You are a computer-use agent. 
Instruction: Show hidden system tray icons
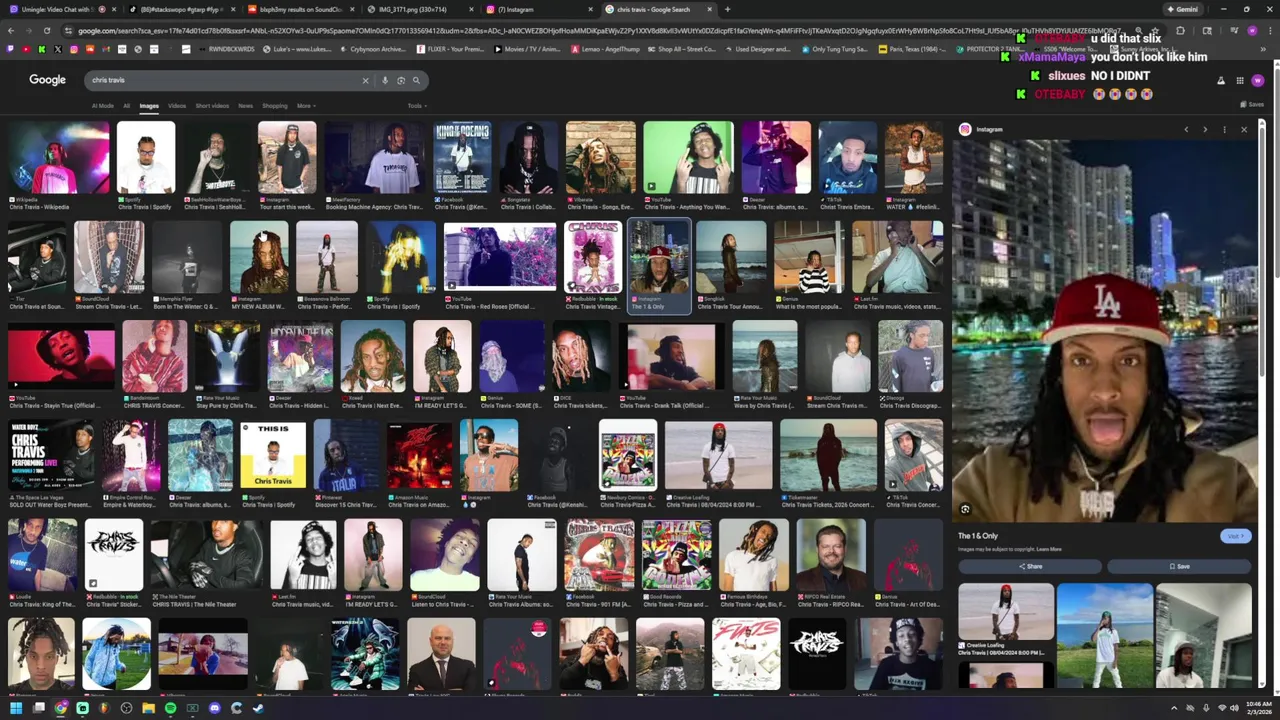click(x=1174, y=708)
